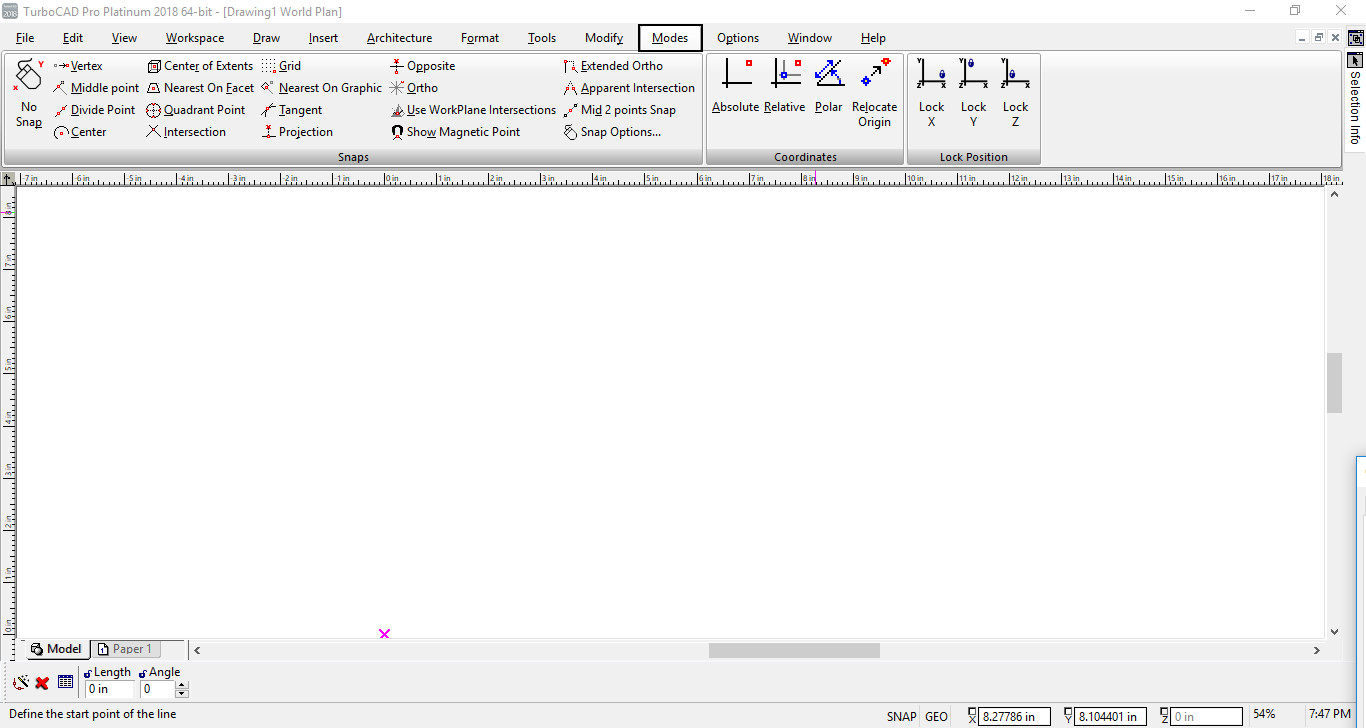The height and width of the screenshot is (728, 1366).
Task: Toggle the Length lock icon
Action: (88, 673)
